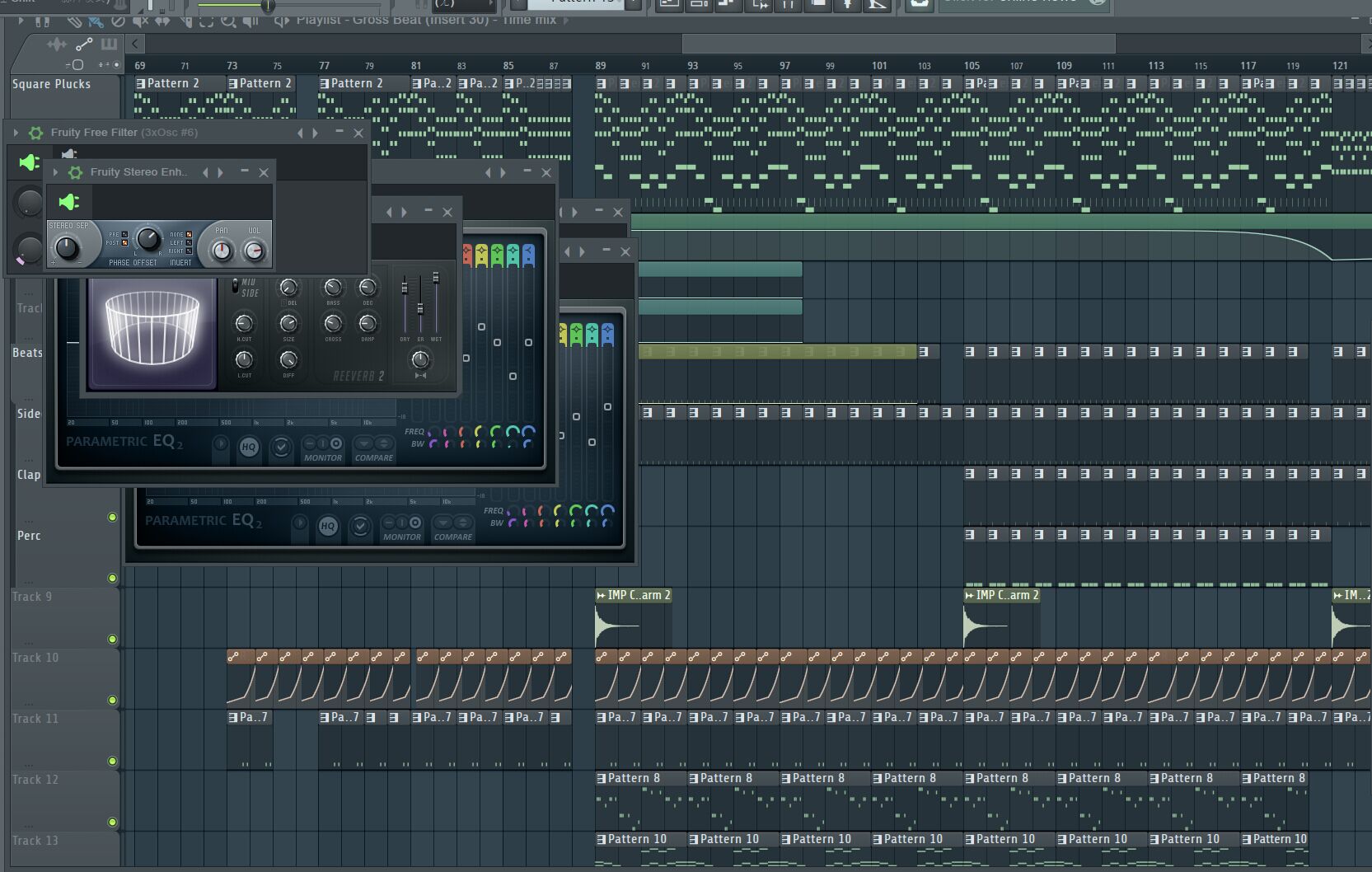Screen dimensions: 1372x872
Task: Select the audio clips waveform focus icon
Action: [x=57, y=44]
